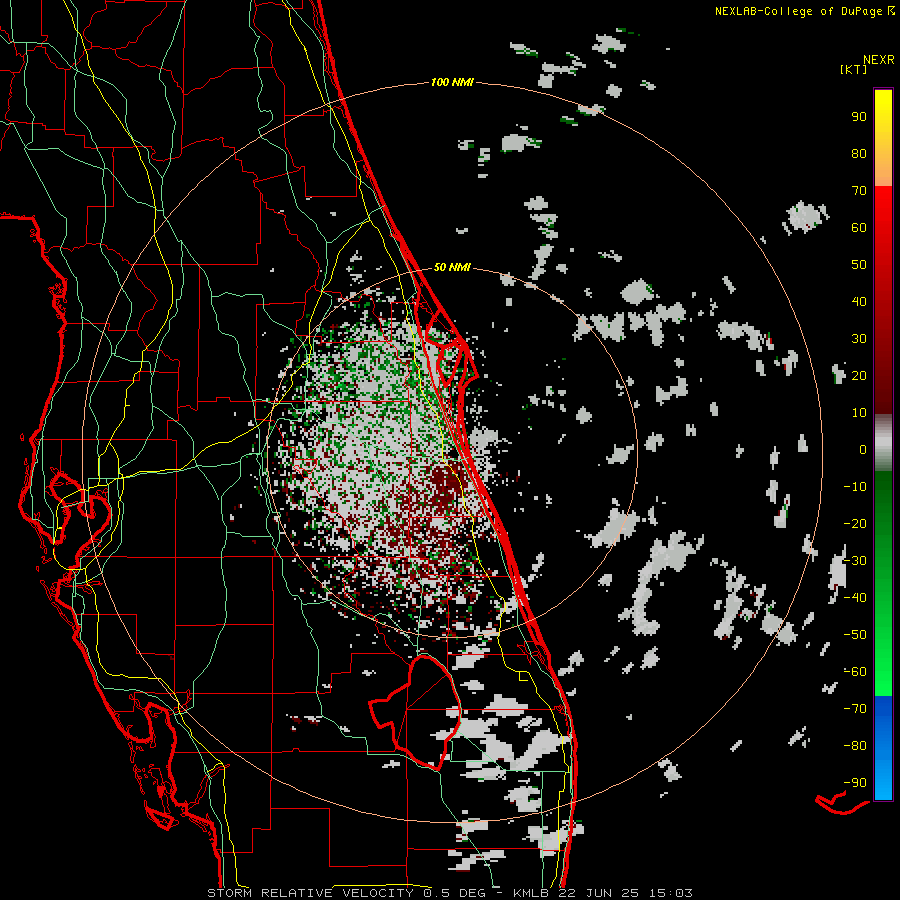This screenshot has height=900, width=900.
Task: Click the 50 value on velocity scale
Action: [x=859, y=265]
